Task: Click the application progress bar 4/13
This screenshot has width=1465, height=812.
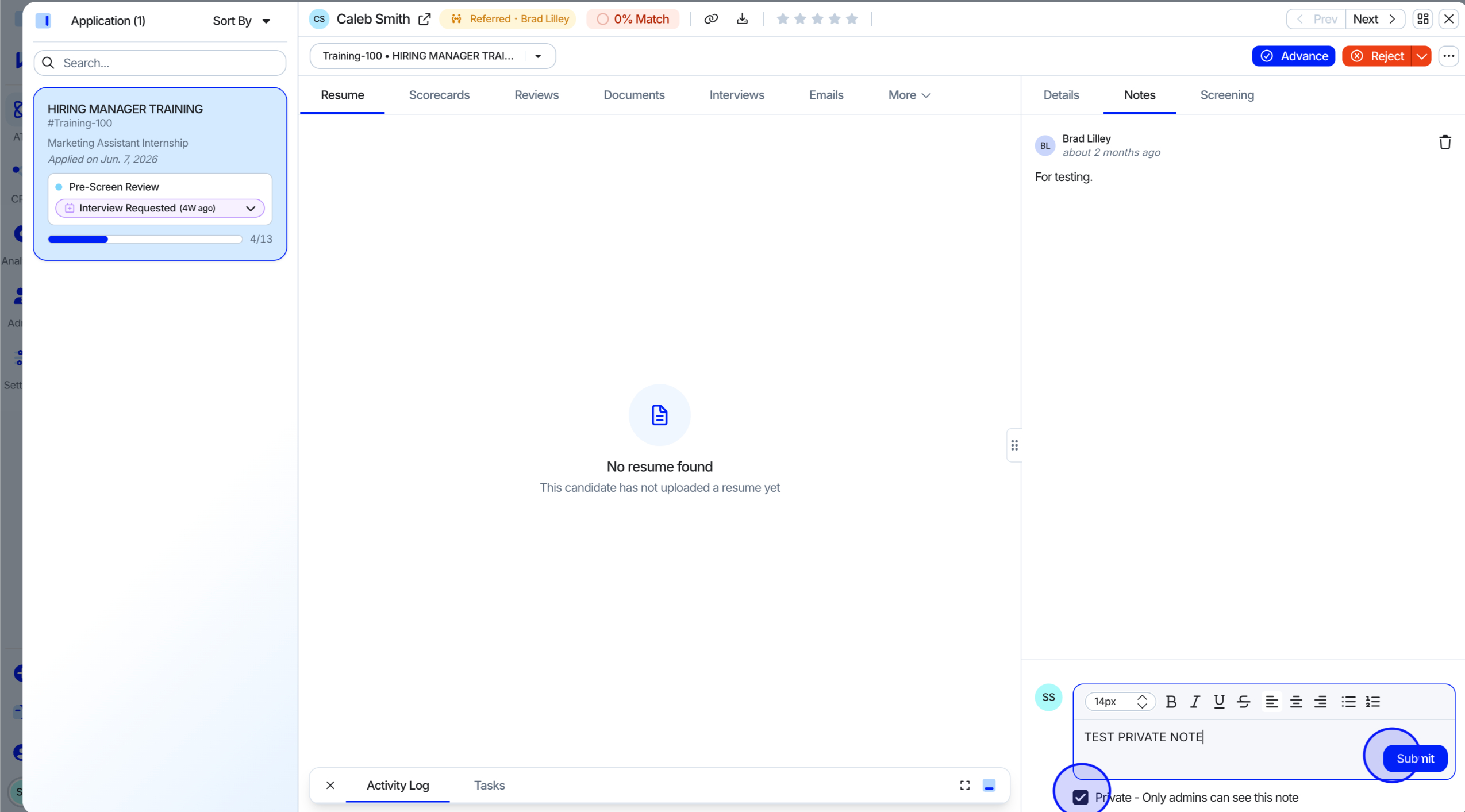Action: (x=145, y=239)
